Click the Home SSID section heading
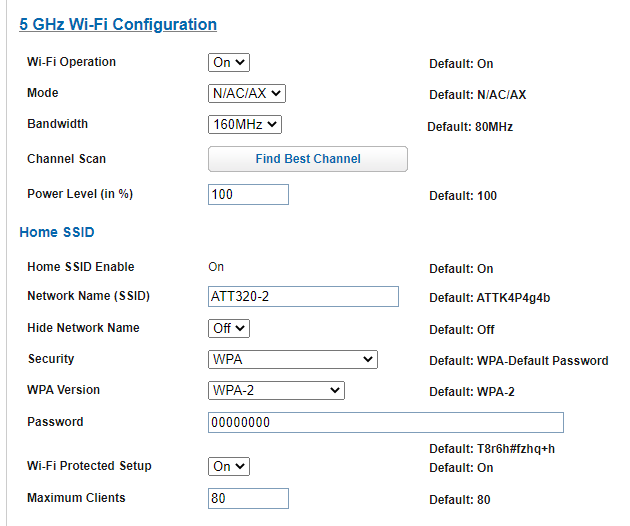630x526 pixels. coord(57,232)
